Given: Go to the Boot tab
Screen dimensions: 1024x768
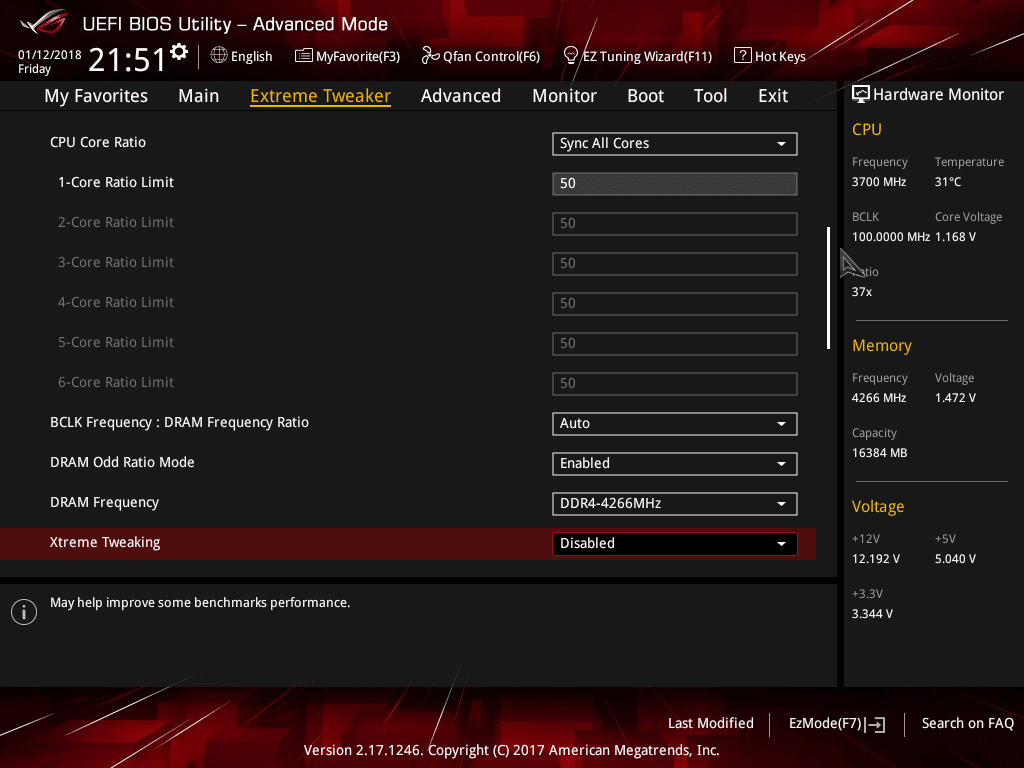Looking at the screenshot, I should [x=645, y=96].
